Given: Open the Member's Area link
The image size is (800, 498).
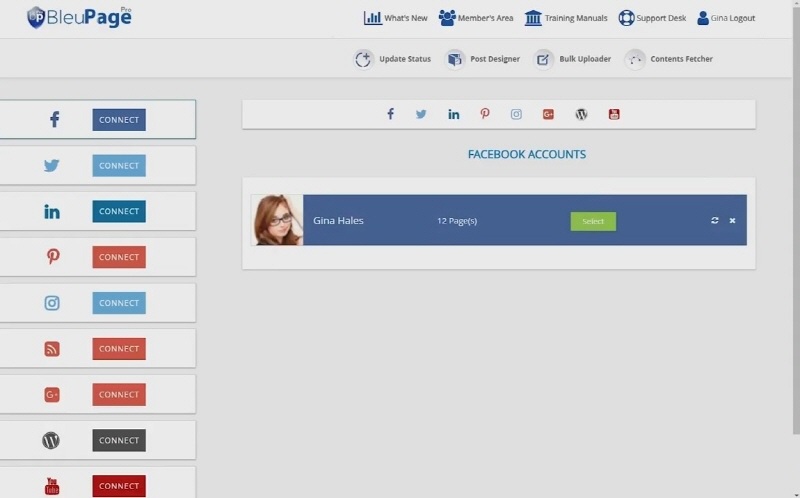Looking at the screenshot, I should click(476, 18).
